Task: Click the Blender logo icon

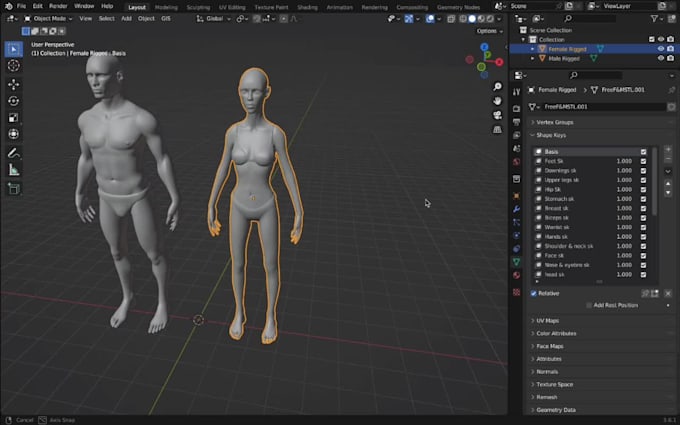Action: coord(9,7)
